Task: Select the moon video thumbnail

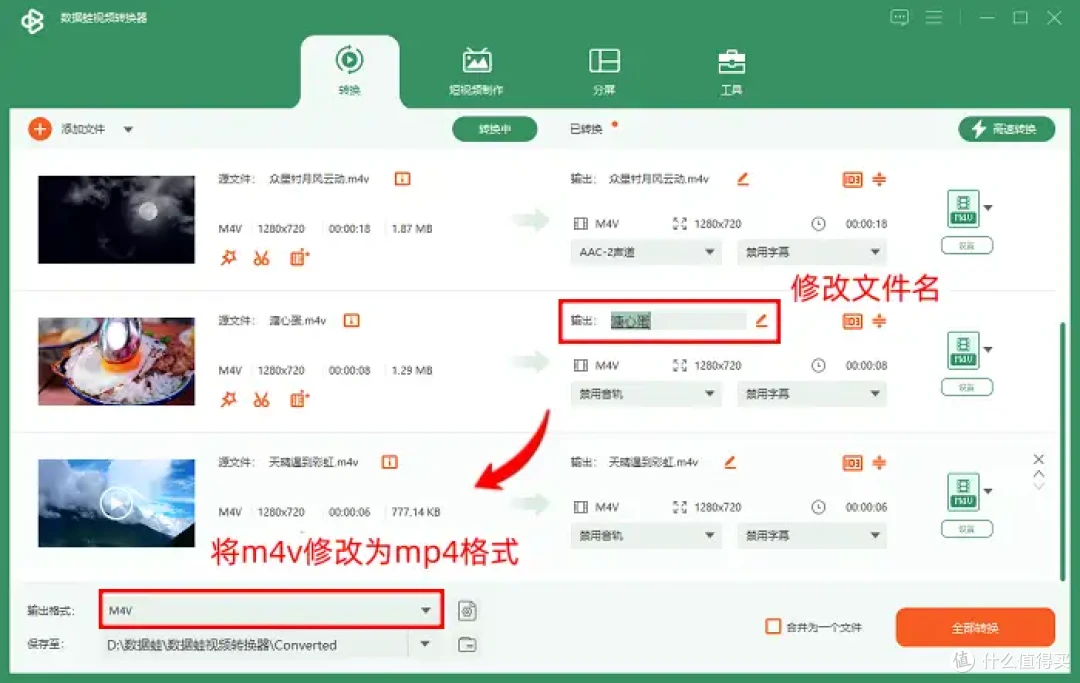Action: point(116,220)
